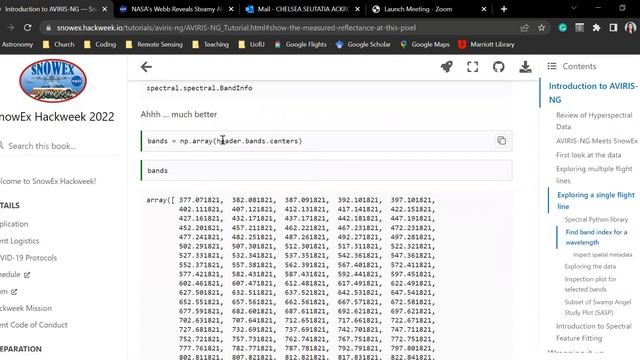Switch to the Introduction to AVIRIS-NG tab
The width and height of the screenshot is (640, 360).
50,9
